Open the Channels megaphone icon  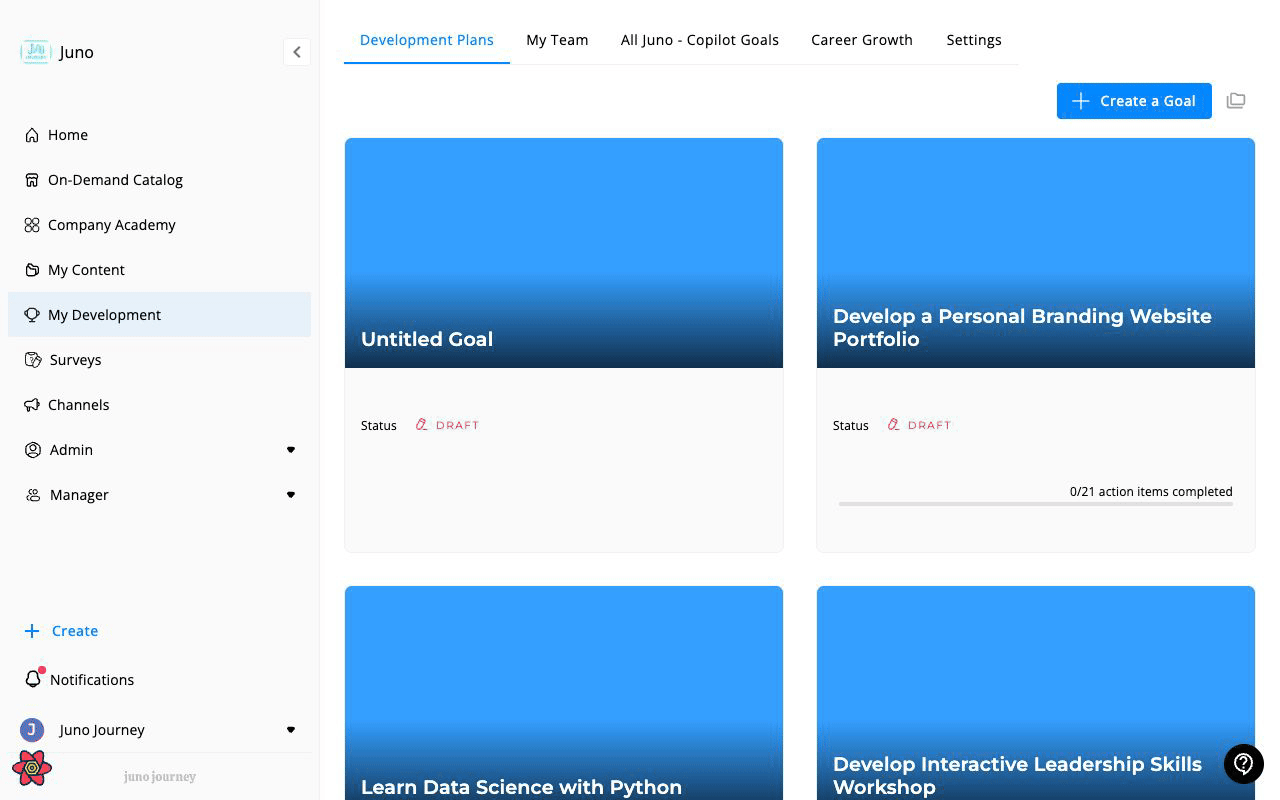pyautogui.click(x=33, y=405)
